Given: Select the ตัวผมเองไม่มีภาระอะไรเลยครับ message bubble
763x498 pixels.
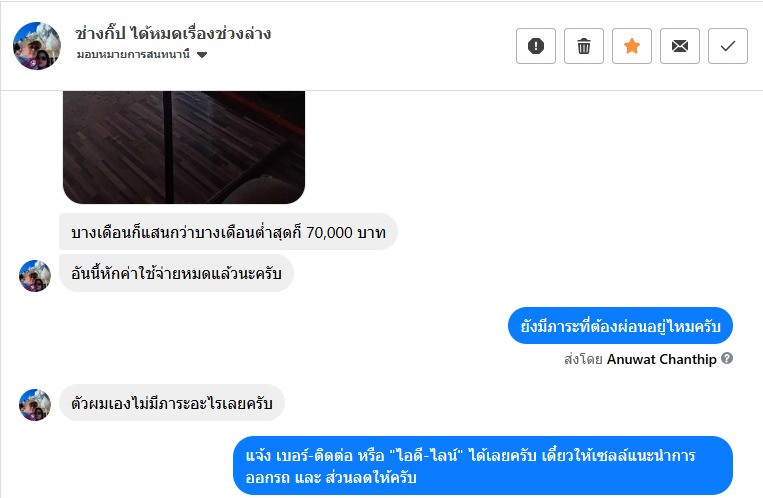Looking at the screenshot, I should (172, 403).
